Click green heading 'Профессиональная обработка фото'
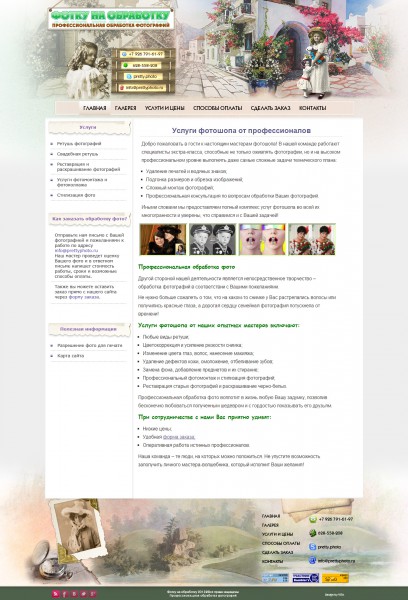The image size is (408, 600). 187,267
